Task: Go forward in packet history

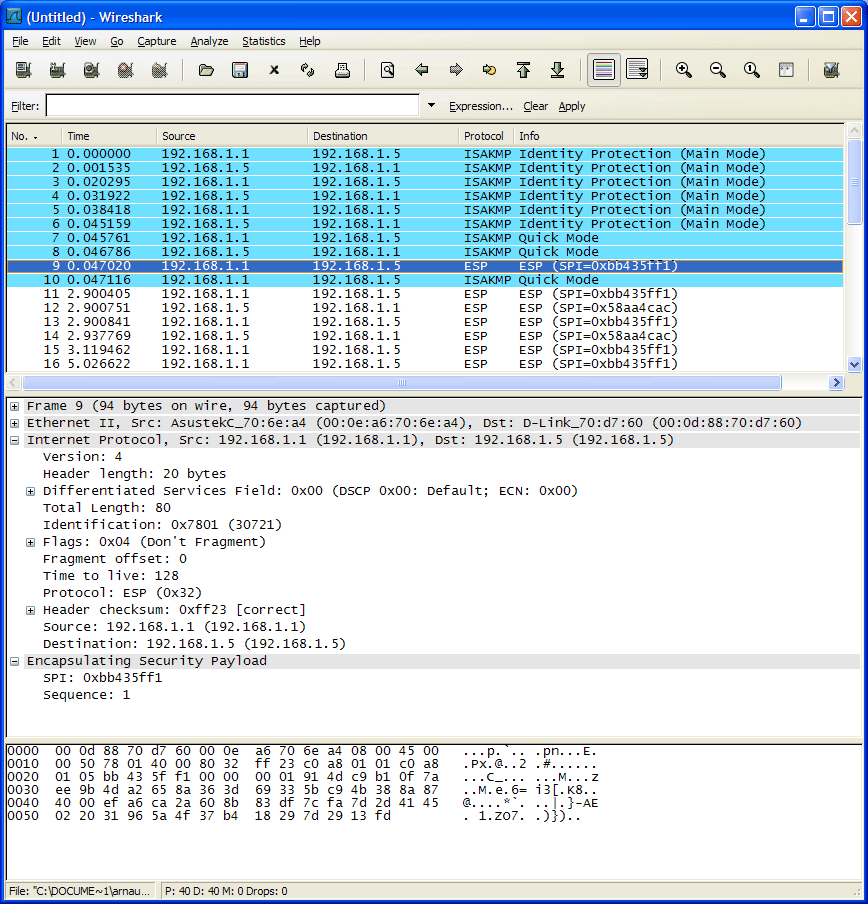Action: [x=456, y=70]
